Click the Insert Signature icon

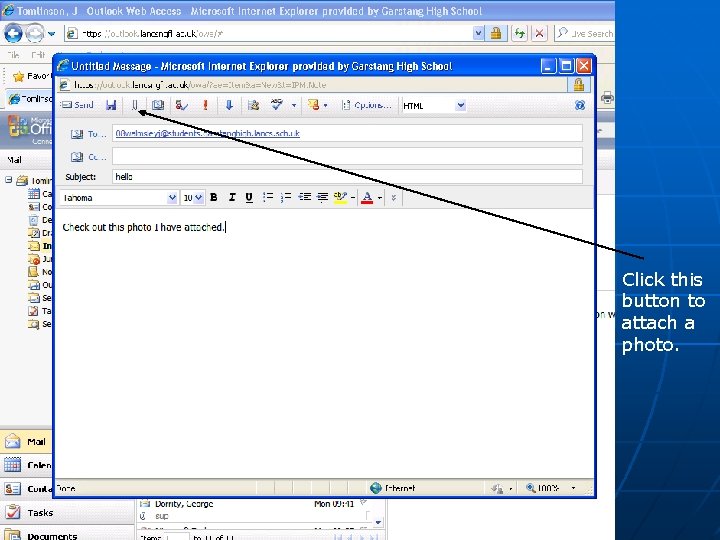[x=253, y=105]
